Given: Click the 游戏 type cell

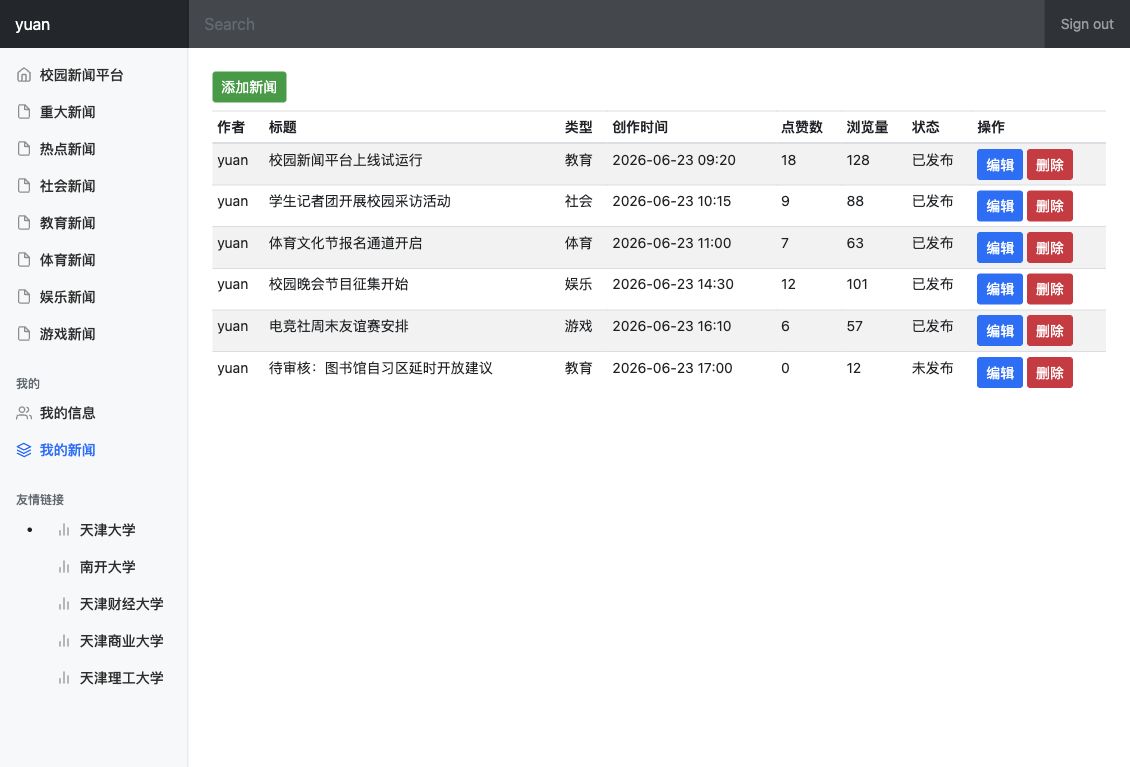Looking at the screenshot, I should 578,327.
